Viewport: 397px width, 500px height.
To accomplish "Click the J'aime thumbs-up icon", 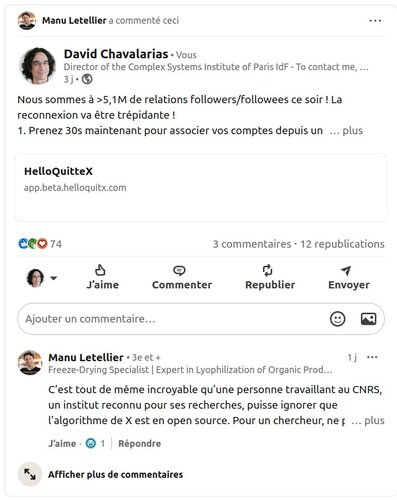I will (100, 270).
